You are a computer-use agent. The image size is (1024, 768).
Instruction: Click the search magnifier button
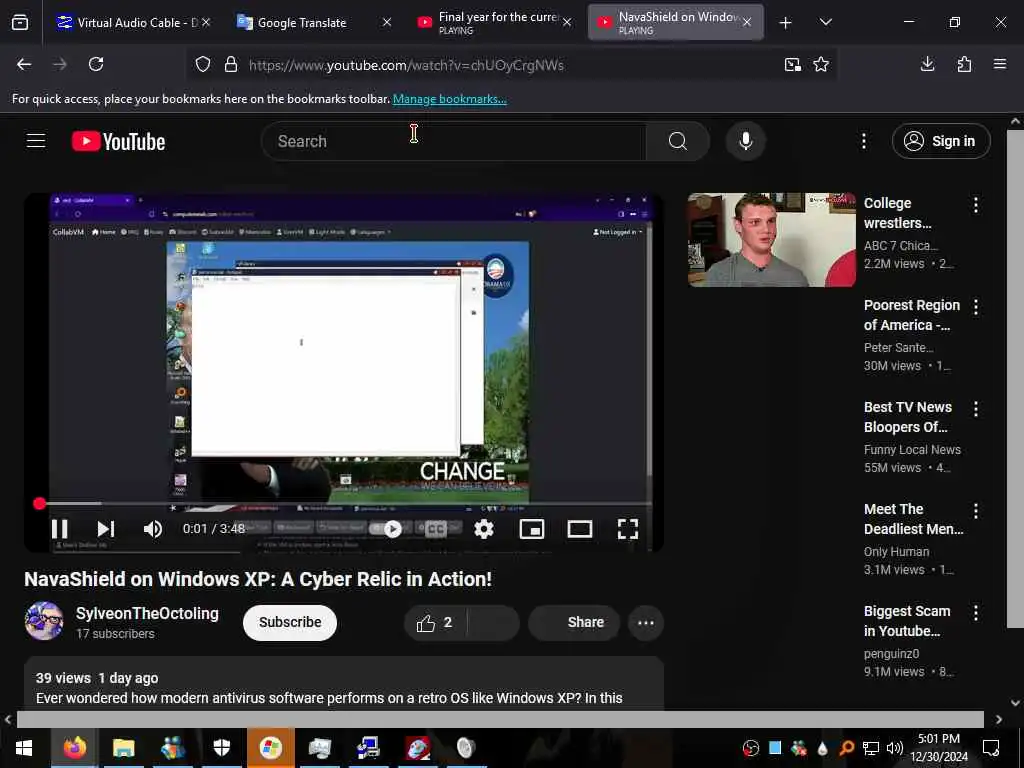point(678,141)
